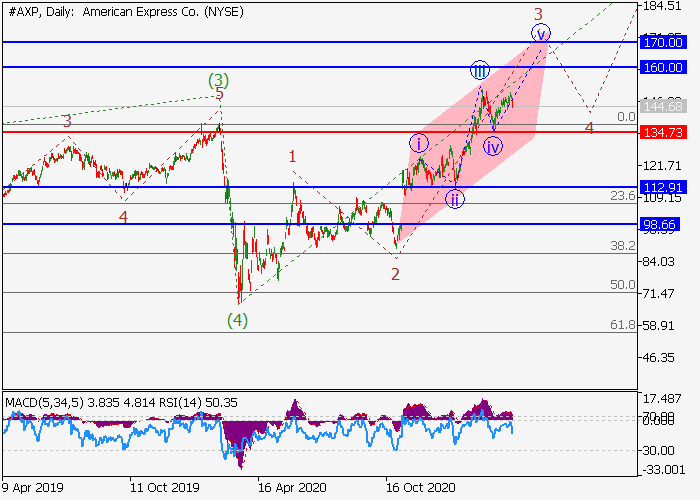Click the red wave 1 label
This screenshot has width=700, height=500.
pyautogui.click(x=292, y=157)
